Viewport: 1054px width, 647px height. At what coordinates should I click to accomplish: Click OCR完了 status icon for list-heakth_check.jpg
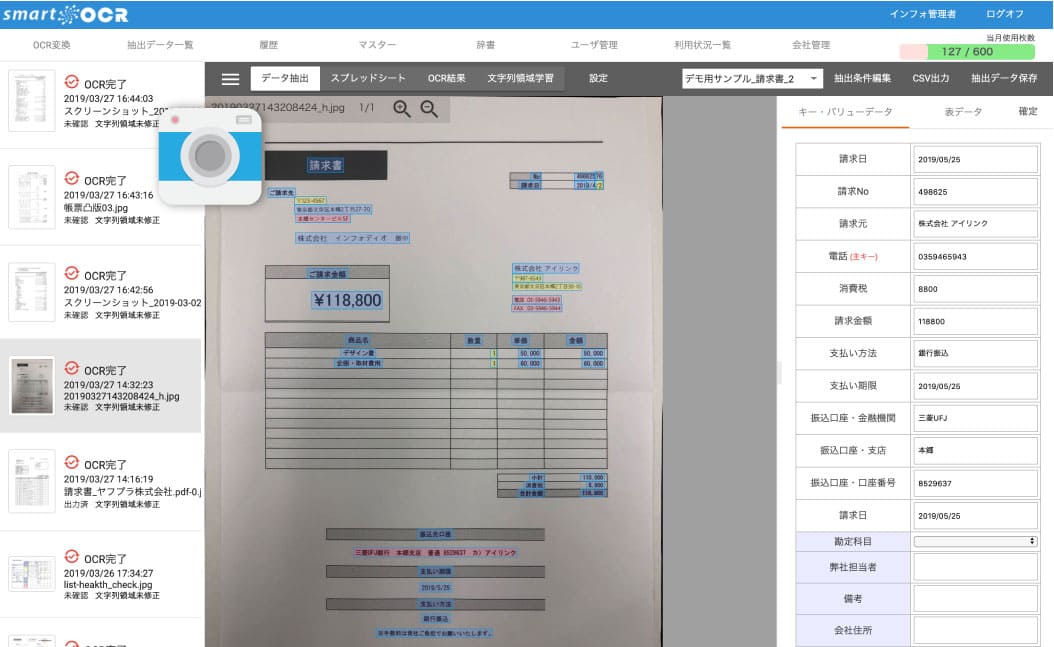pos(72,556)
